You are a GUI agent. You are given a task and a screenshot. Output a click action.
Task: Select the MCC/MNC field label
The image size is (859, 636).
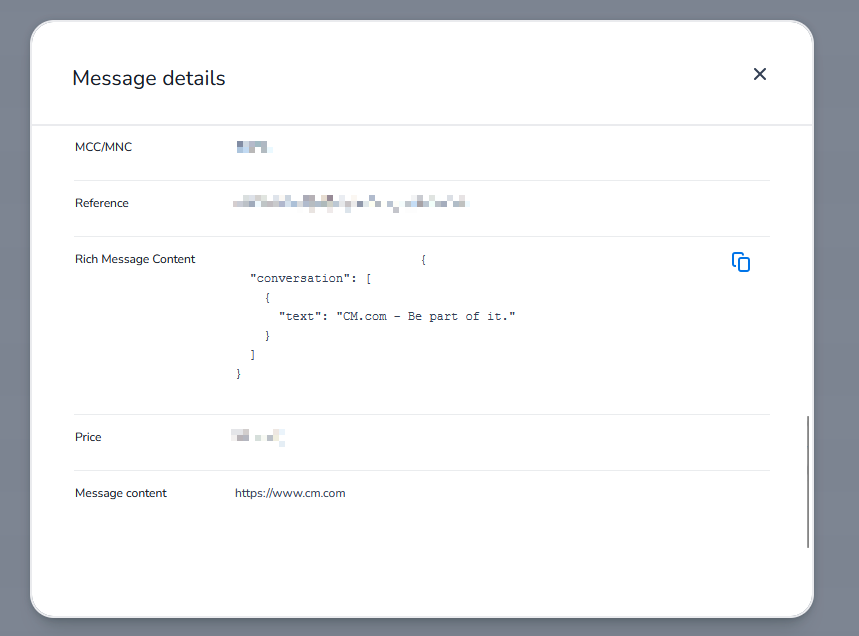[x=103, y=147]
